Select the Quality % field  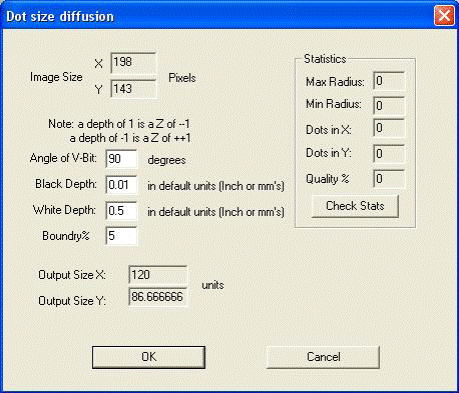pyautogui.click(x=389, y=179)
